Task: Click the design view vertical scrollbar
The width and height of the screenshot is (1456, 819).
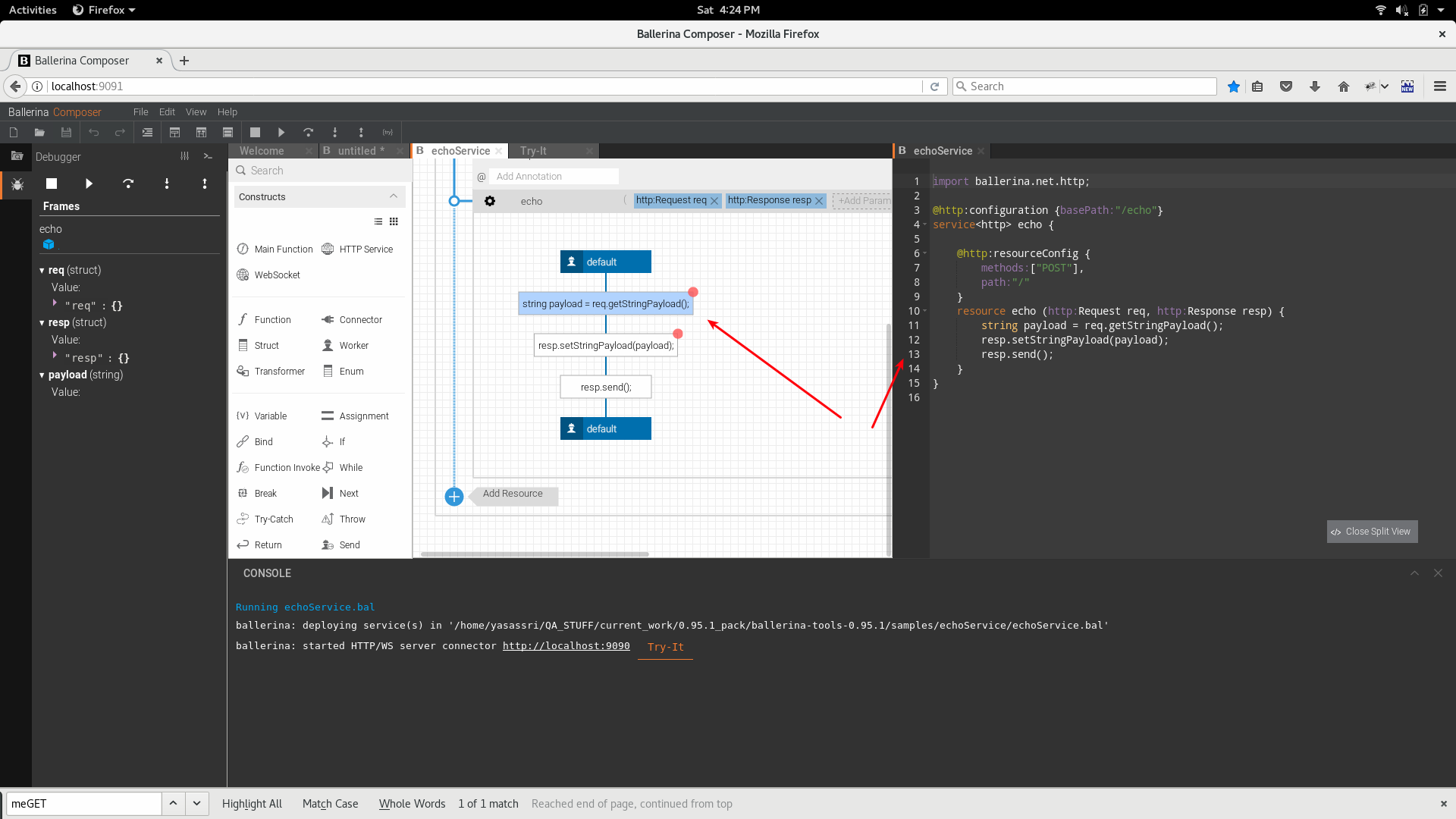Action: coord(889,440)
